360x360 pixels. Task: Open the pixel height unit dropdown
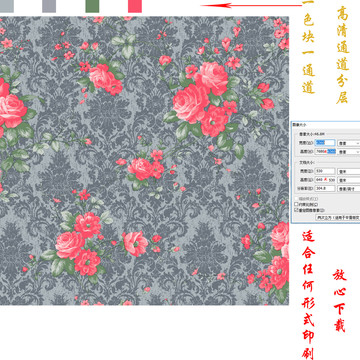349,152
